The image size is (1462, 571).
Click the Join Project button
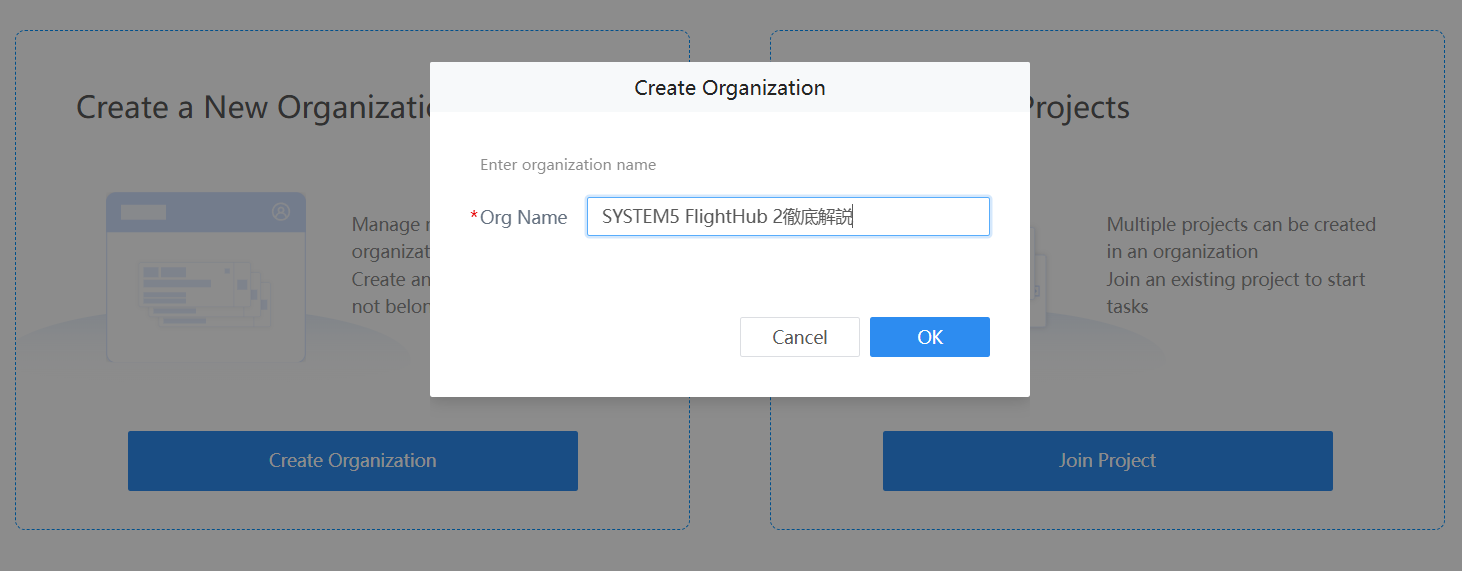(x=1108, y=461)
